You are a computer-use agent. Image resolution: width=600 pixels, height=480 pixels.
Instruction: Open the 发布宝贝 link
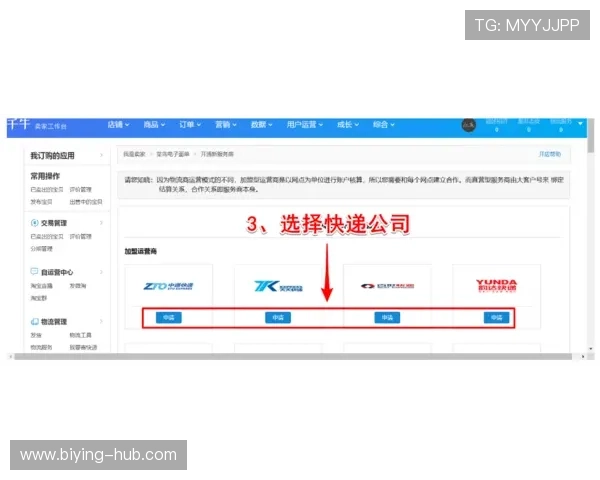(41, 202)
